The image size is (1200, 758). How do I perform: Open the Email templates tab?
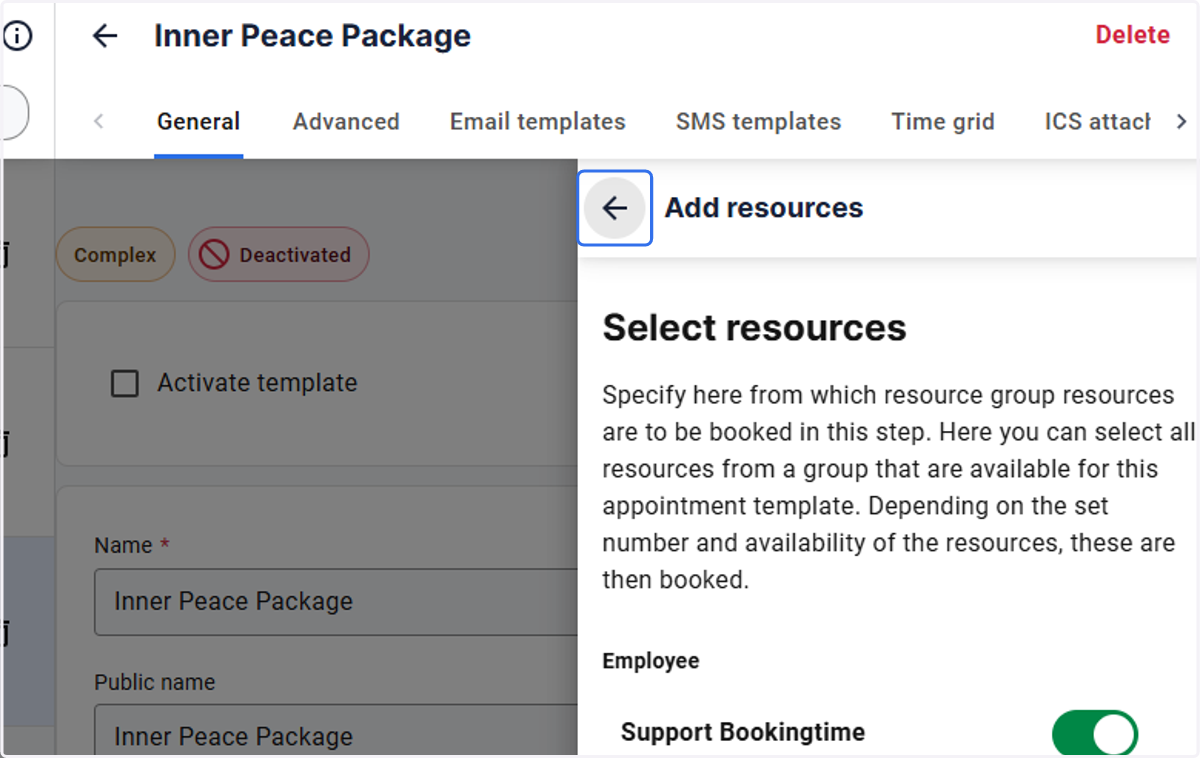point(538,122)
